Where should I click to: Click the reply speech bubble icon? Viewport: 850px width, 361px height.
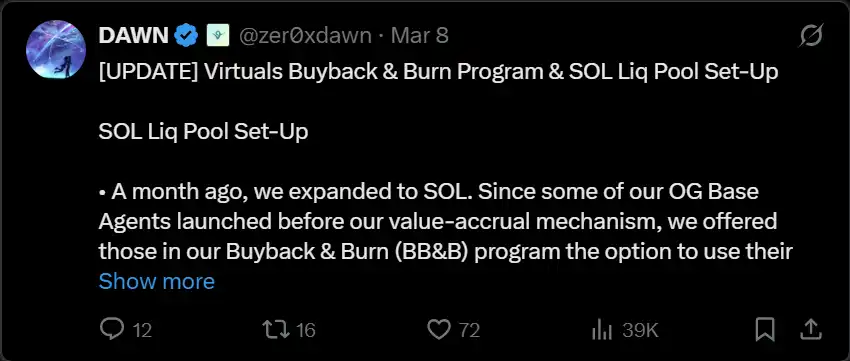112,329
